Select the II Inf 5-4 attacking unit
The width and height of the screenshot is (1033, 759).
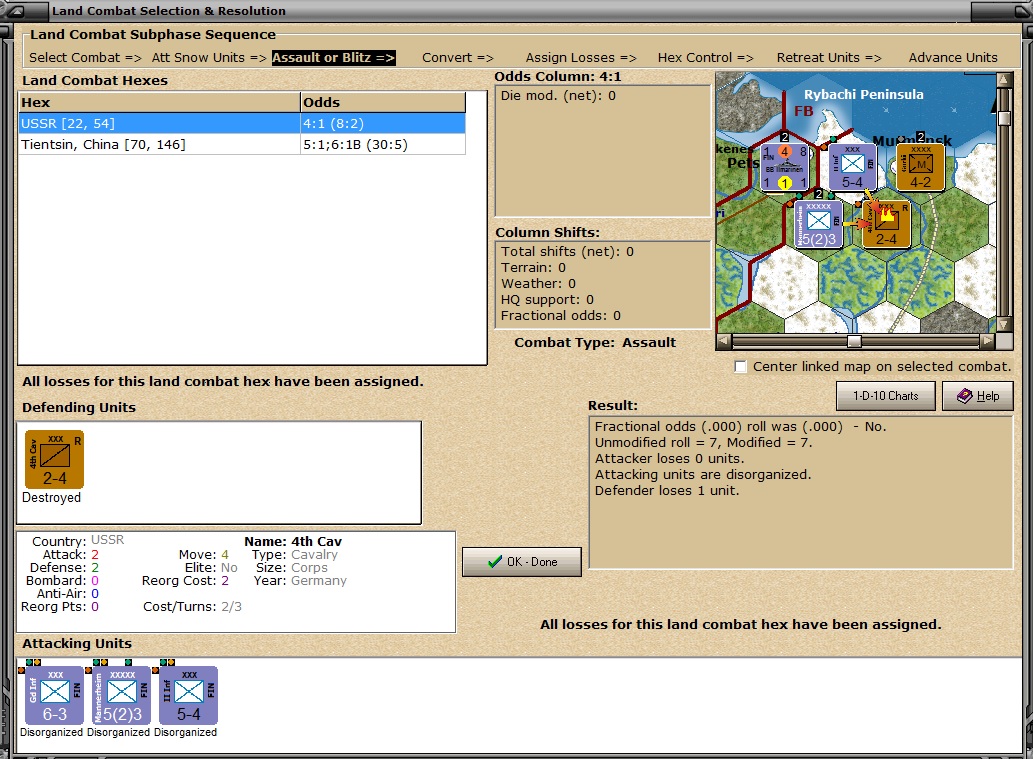[188, 695]
